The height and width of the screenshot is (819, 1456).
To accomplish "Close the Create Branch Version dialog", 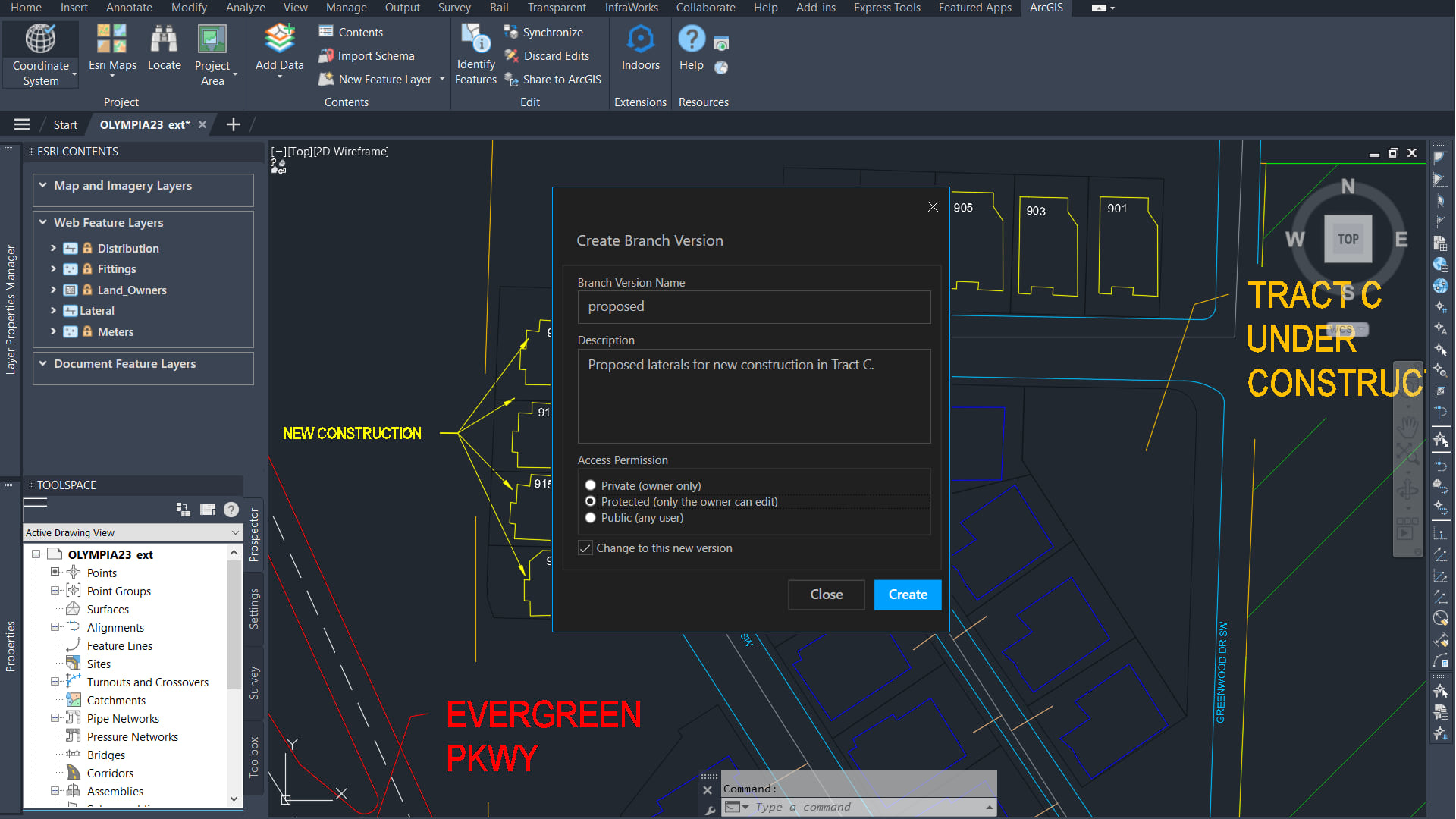I will pos(932,206).
